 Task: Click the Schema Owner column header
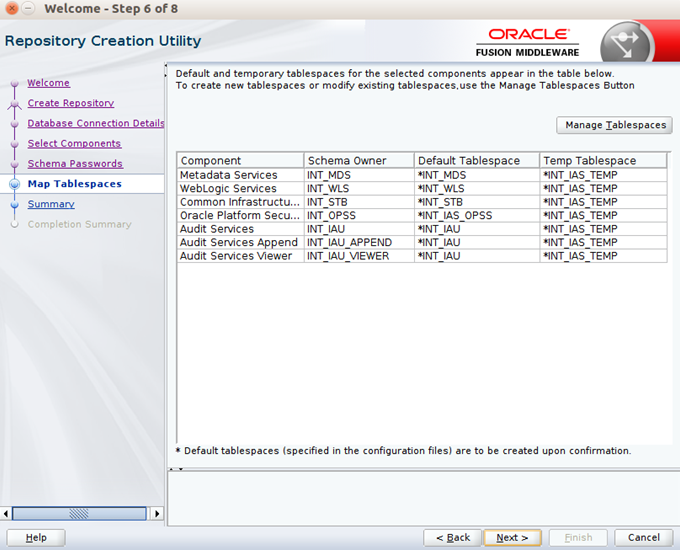pyautogui.click(x=359, y=160)
